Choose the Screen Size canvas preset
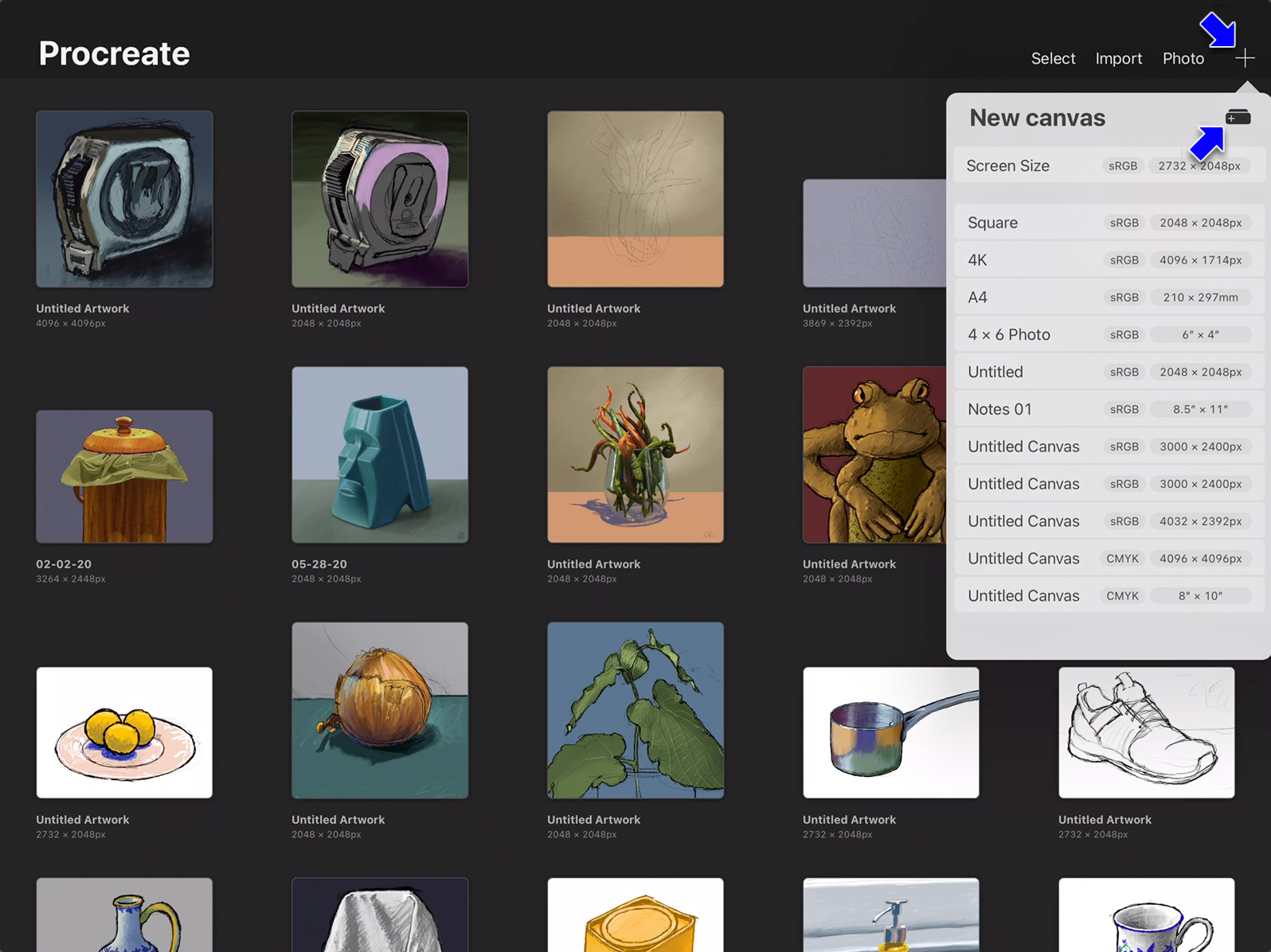1271x952 pixels. [x=1109, y=166]
